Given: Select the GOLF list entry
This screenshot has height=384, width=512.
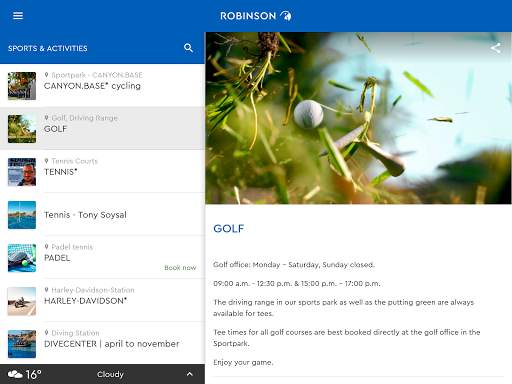Looking at the screenshot, I should tap(102, 128).
